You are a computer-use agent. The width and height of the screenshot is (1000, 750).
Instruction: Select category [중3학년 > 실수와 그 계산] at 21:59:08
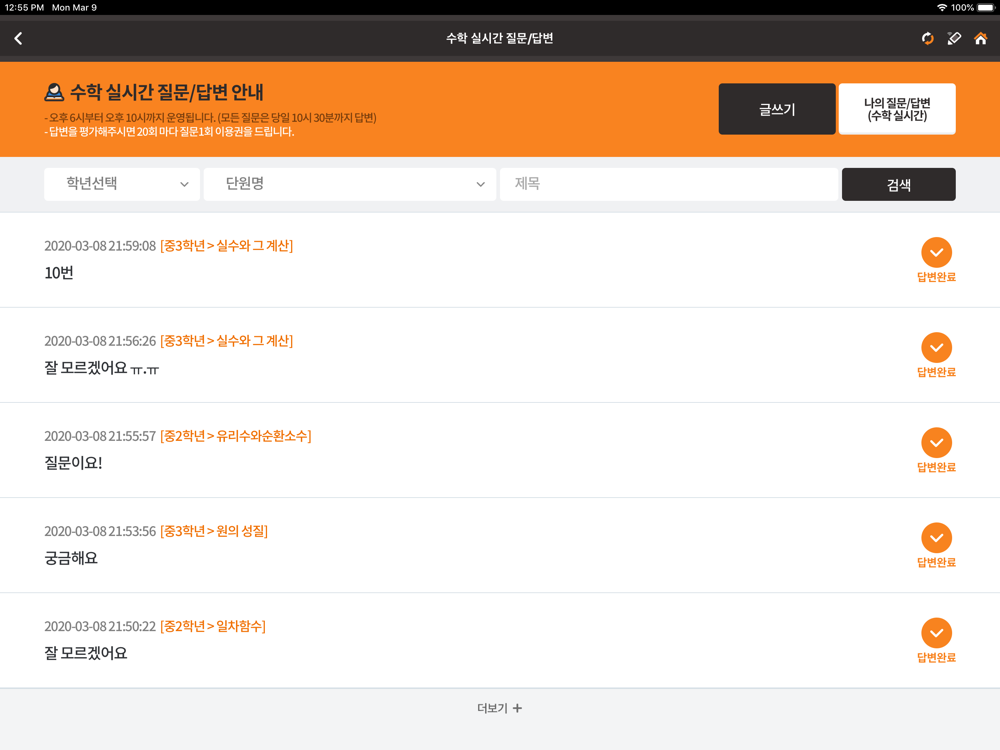[x=226, y=246]
